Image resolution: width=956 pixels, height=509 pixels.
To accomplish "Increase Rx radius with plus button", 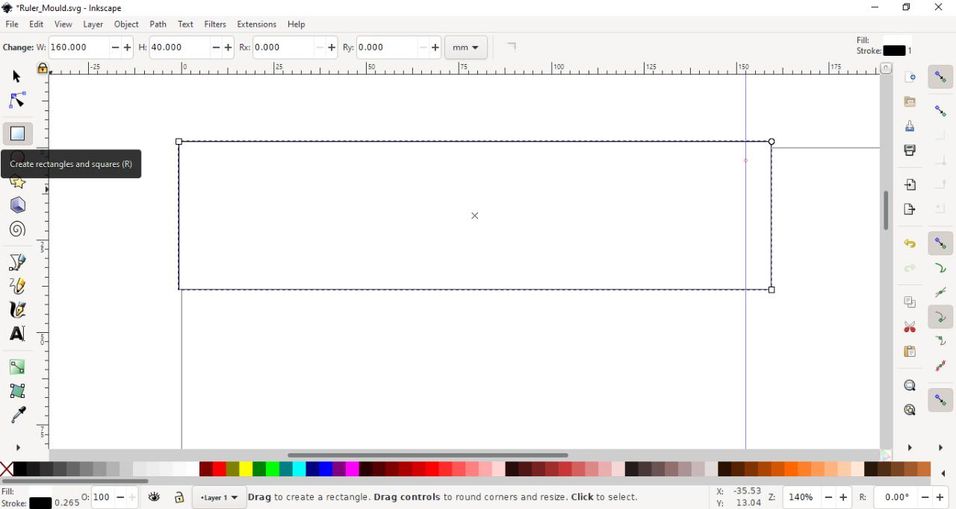I will pos(332,47).
